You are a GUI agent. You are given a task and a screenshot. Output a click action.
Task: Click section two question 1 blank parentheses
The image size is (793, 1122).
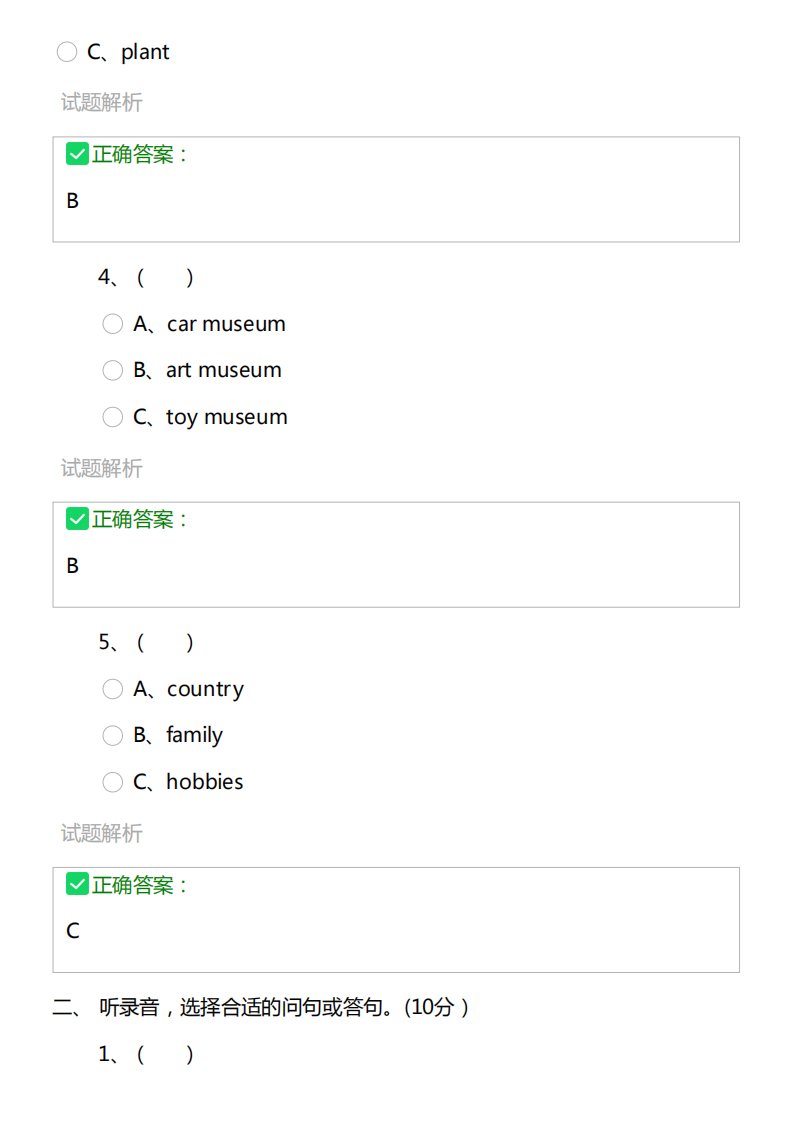[x=165, y=1054]
